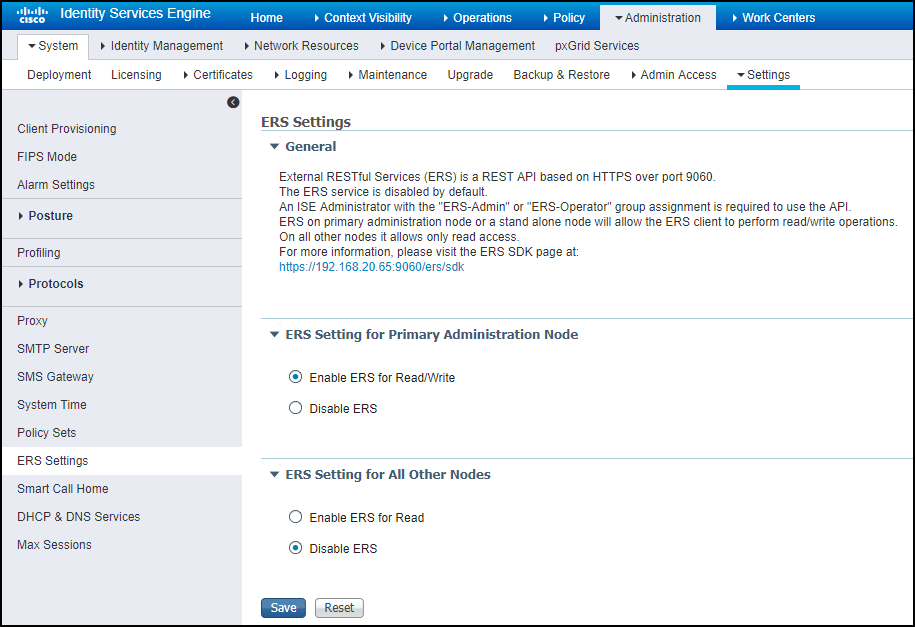Open the Context Visibility menu
The image size is (915, 627).
363,18
